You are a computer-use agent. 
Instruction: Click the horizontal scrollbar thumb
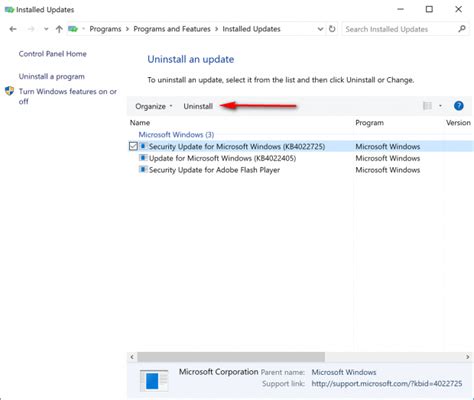231,357
